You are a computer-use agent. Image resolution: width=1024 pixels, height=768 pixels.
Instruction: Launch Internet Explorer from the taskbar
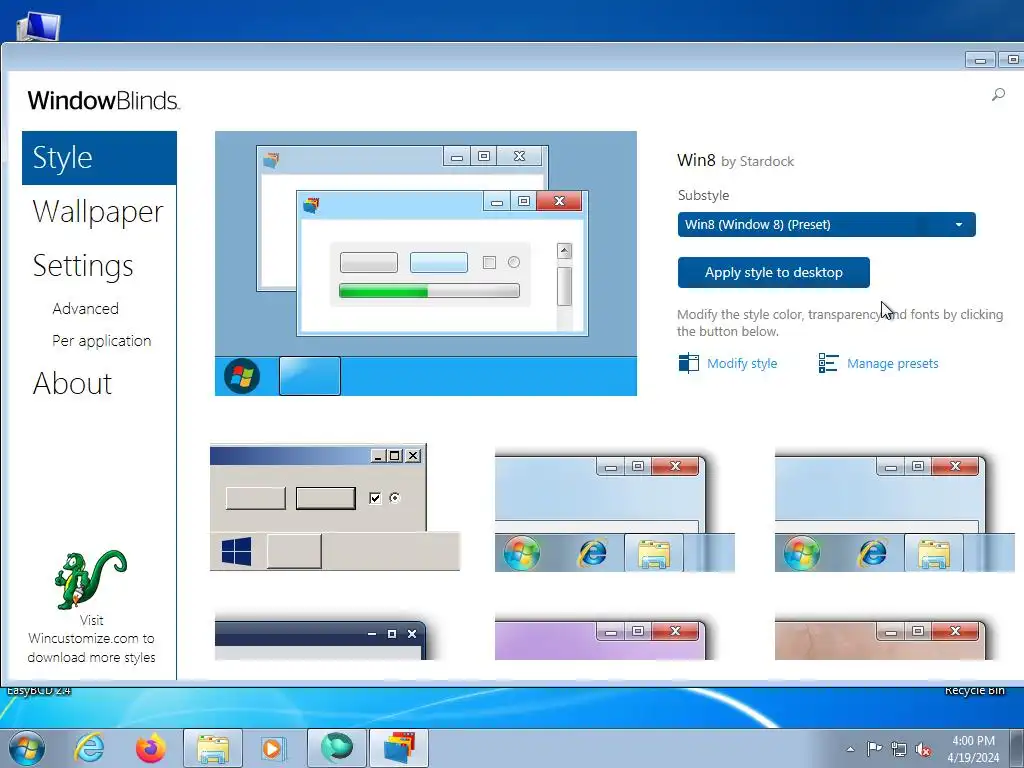[89, 748]
